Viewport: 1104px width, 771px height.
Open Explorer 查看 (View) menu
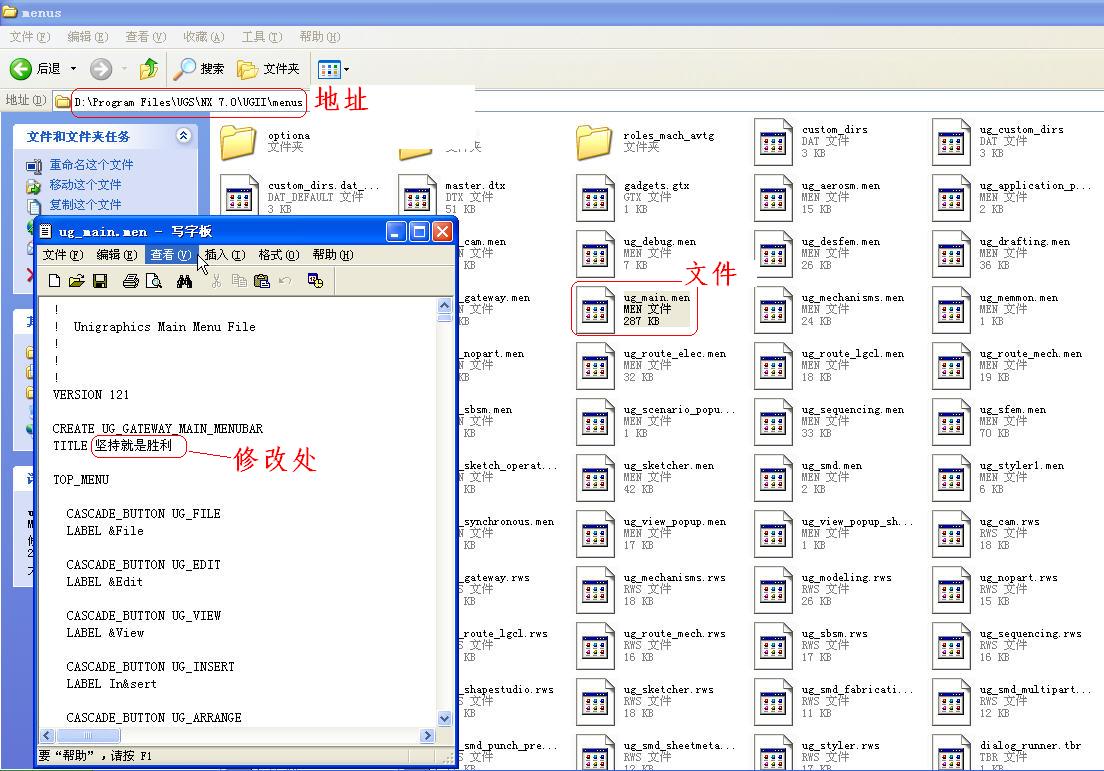click(x=146, y=37)
